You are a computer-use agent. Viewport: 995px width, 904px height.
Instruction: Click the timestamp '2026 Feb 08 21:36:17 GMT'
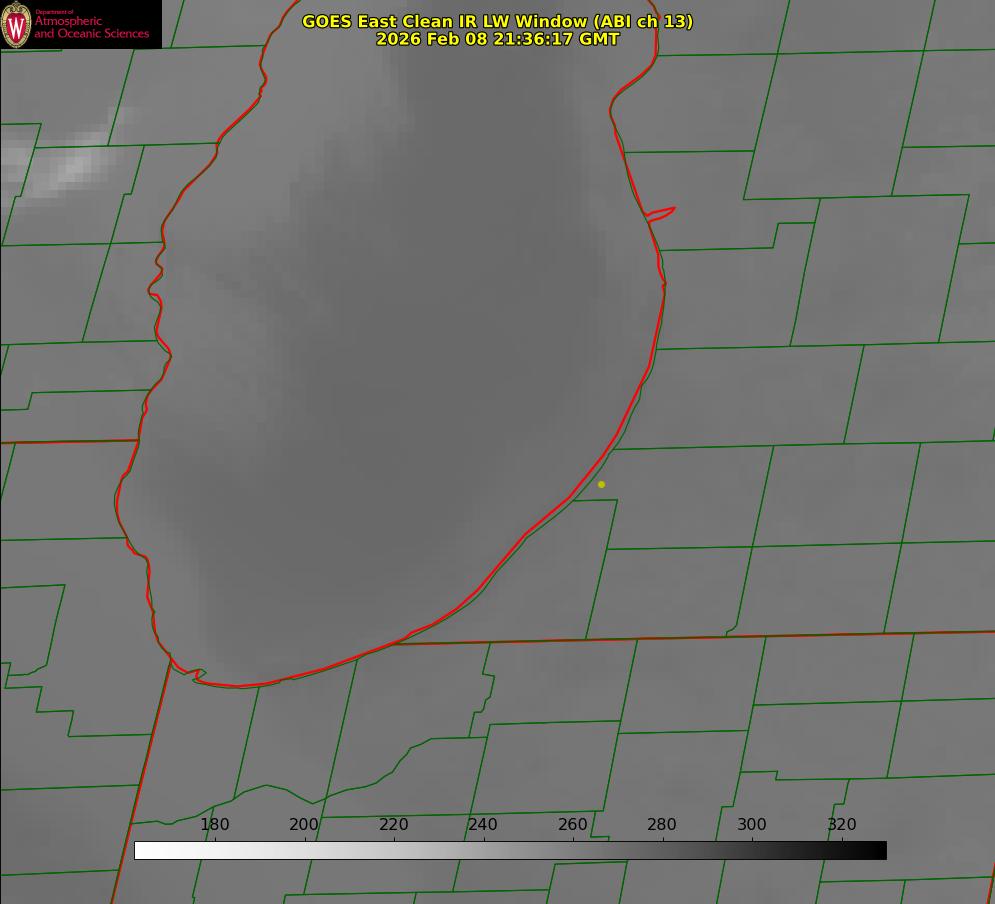498,39
